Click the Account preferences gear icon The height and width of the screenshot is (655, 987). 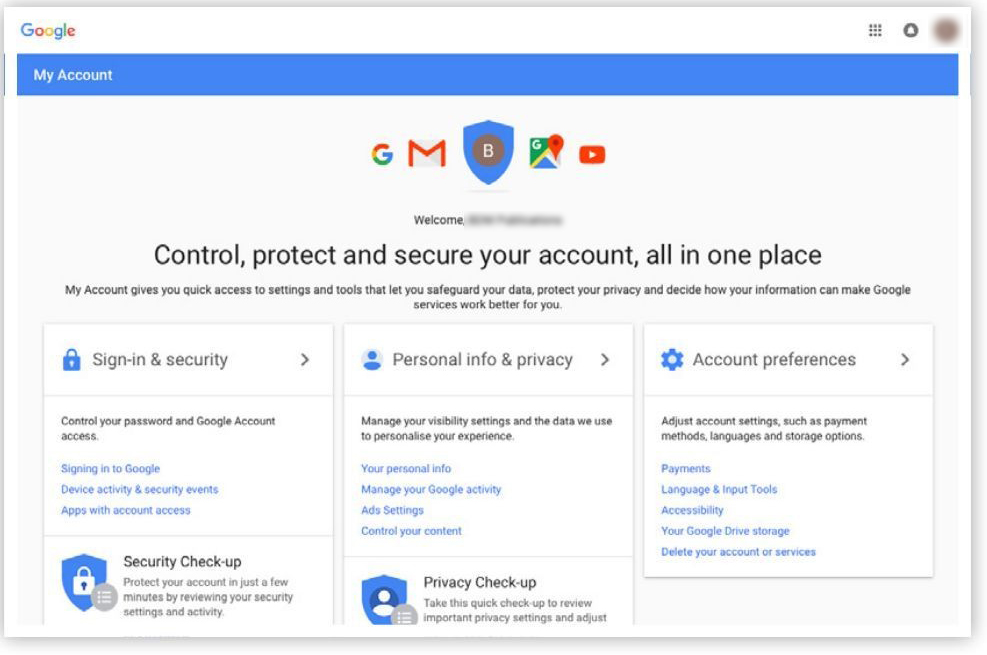[x=672, y=360]
